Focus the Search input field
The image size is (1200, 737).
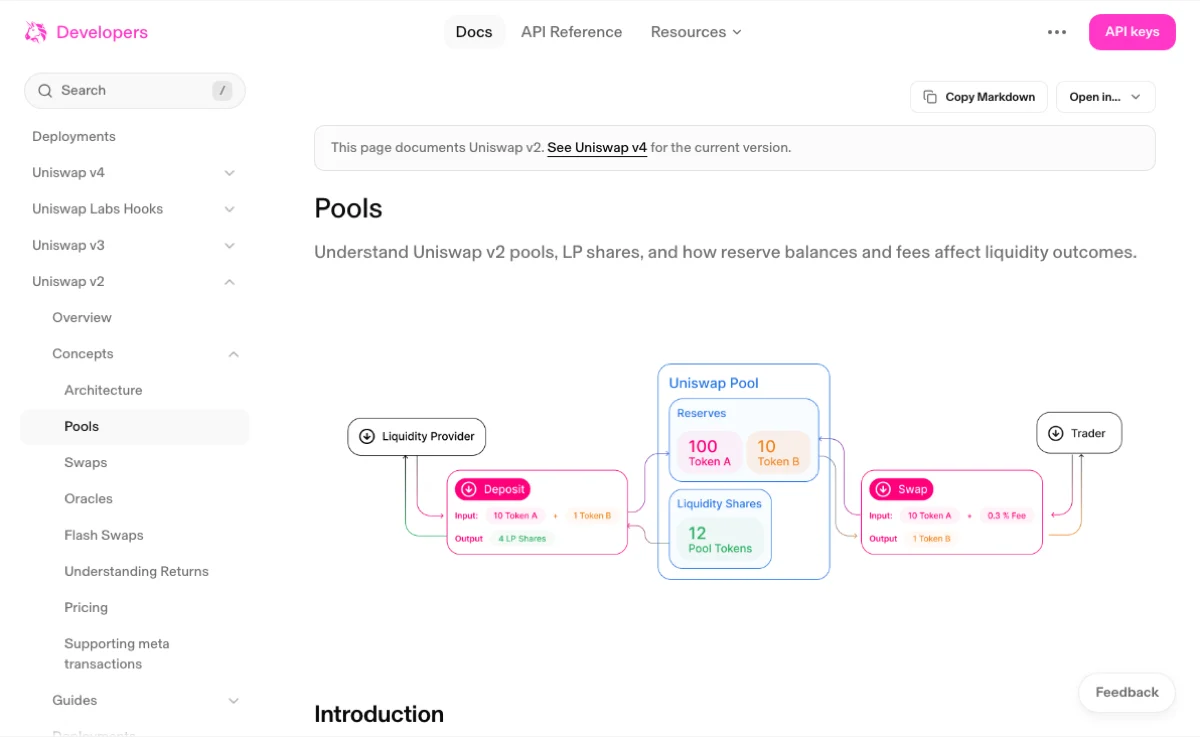(x=135, y=90)
